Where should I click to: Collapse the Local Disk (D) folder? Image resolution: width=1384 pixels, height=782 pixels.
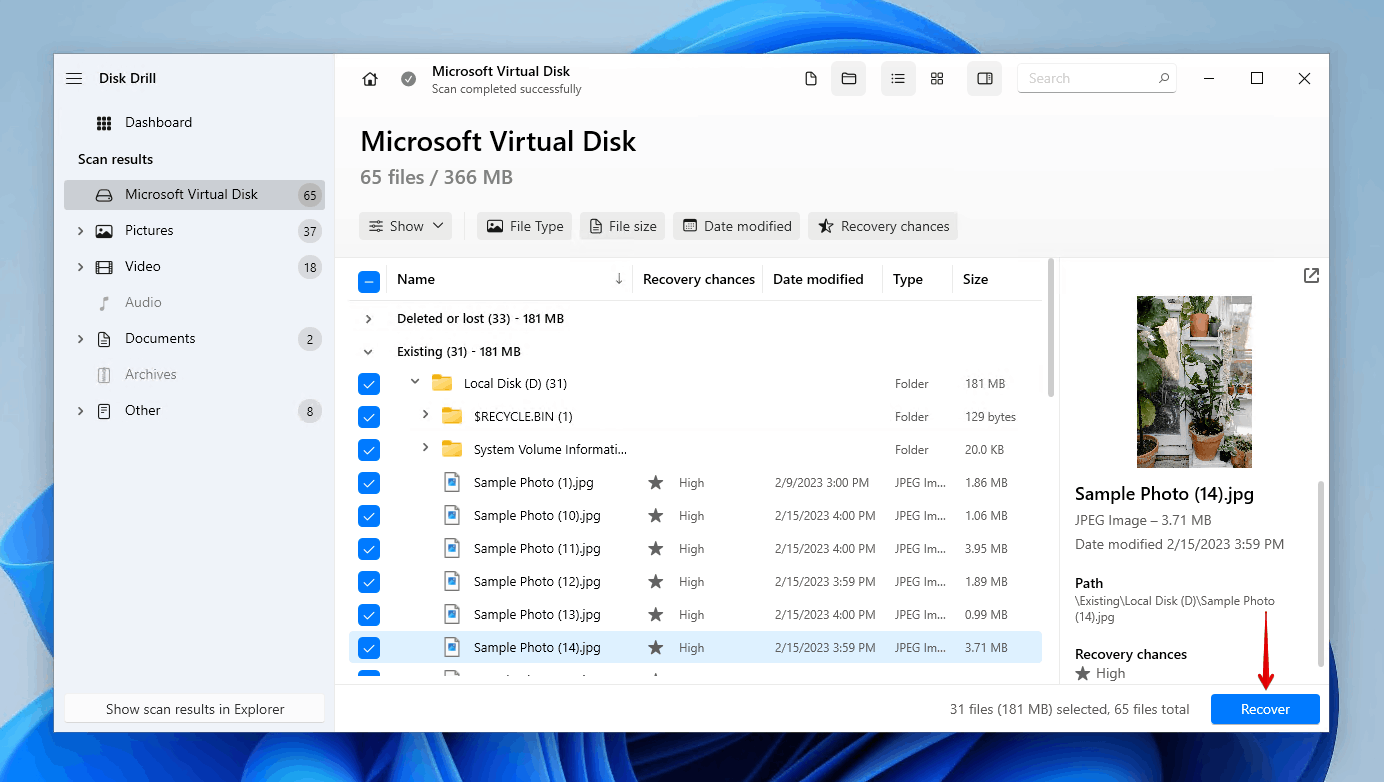pos(415,382)
